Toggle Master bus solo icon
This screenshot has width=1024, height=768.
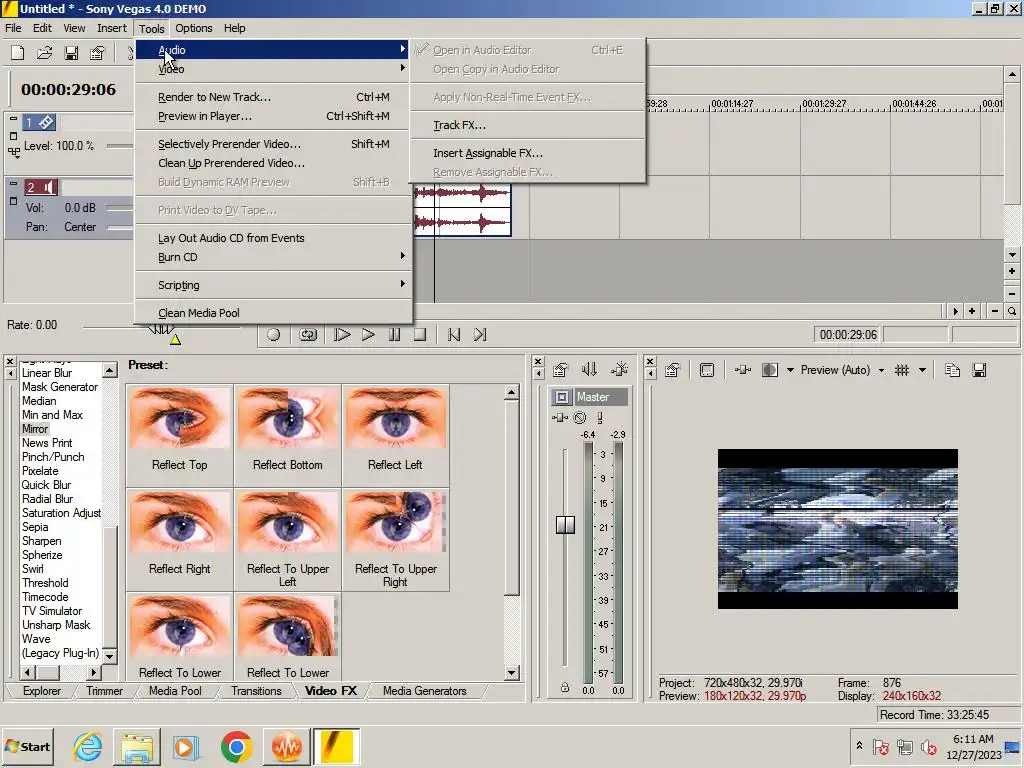coord(600,418)
